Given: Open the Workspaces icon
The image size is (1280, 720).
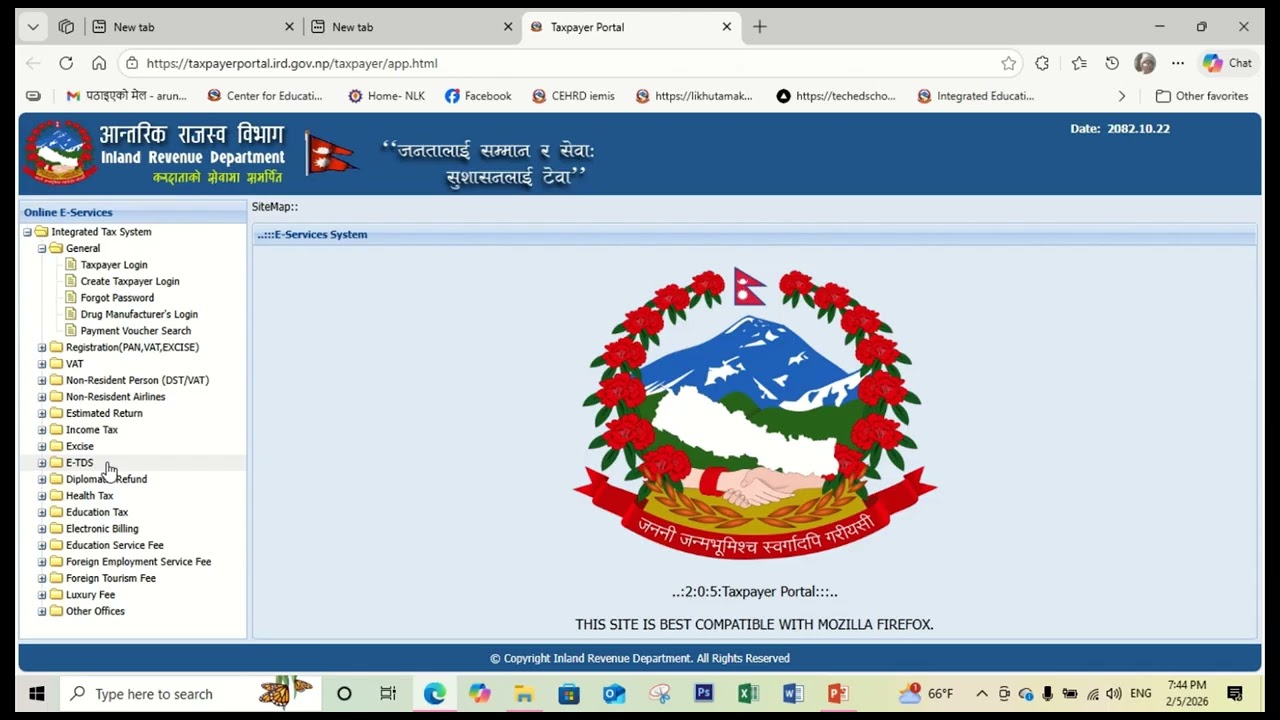Looking at the screenshot, I should pos(66,27).
